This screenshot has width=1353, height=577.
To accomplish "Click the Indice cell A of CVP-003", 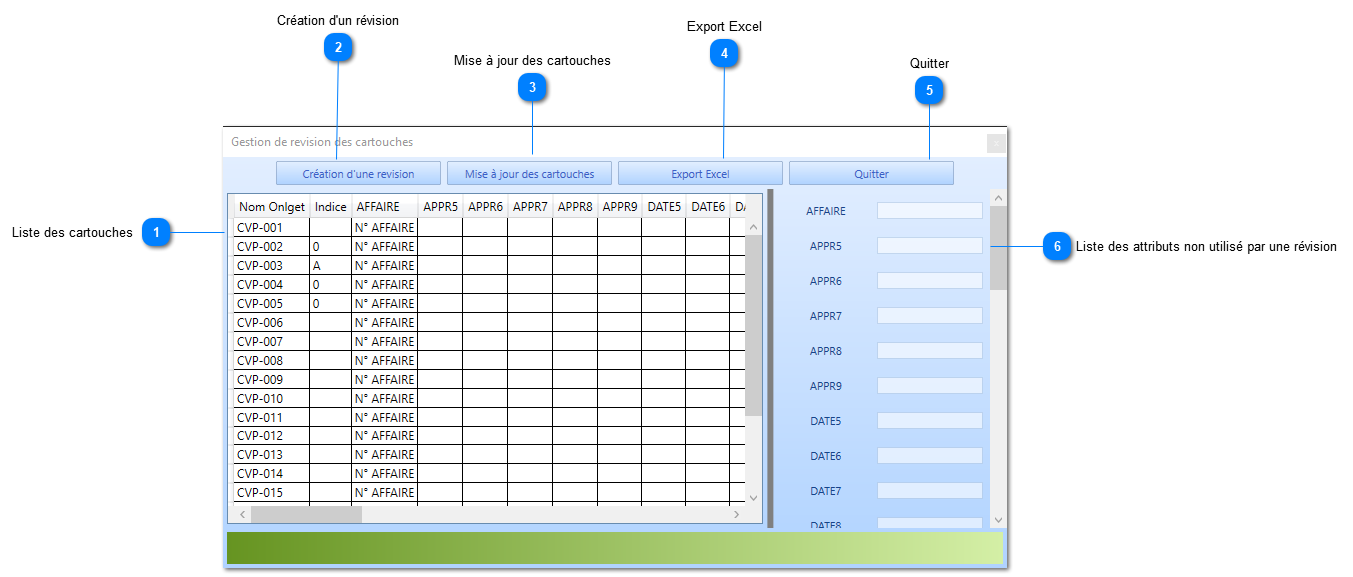I will [331, 266].
